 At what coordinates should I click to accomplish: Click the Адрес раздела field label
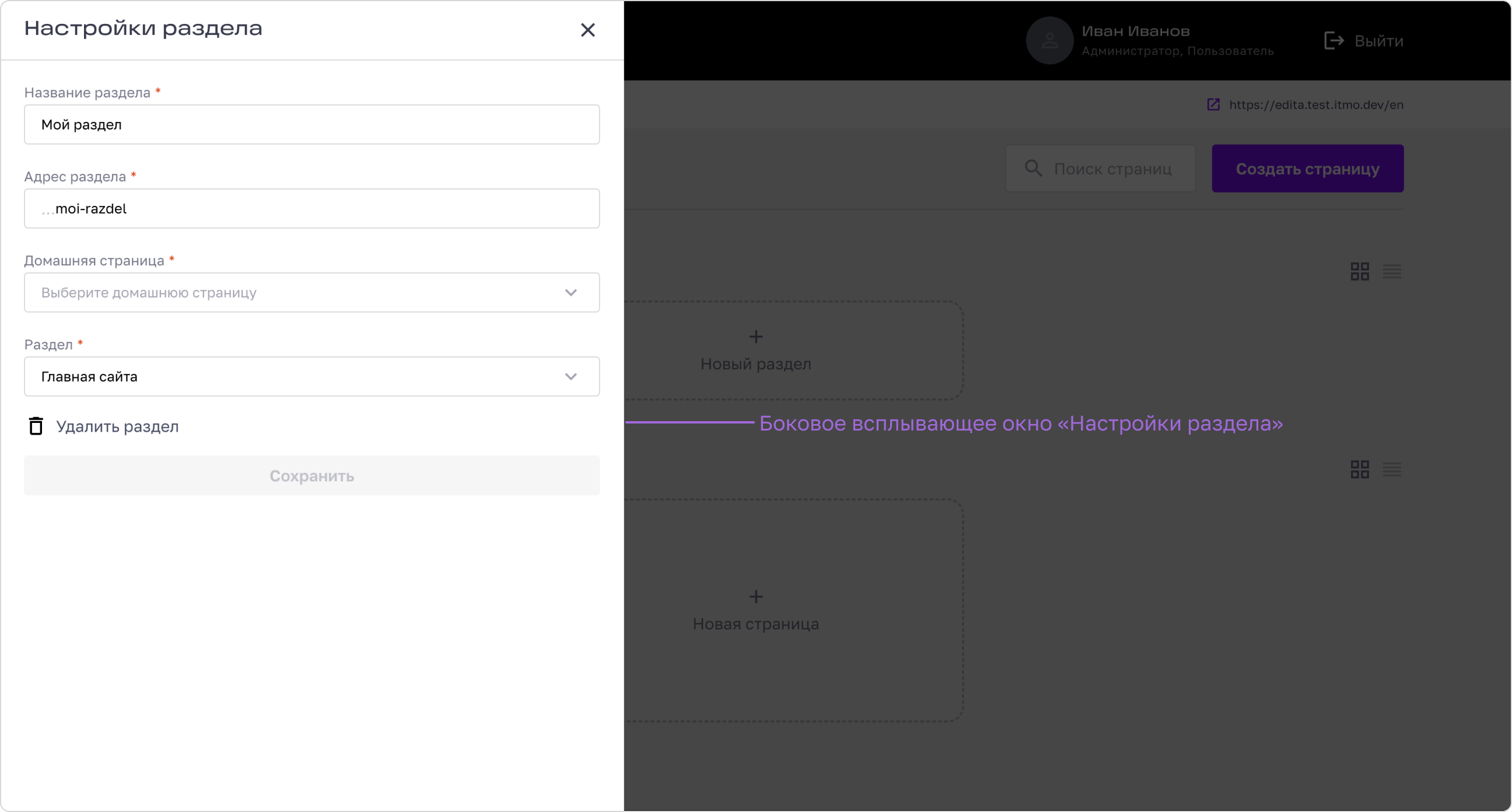(75, 177)
